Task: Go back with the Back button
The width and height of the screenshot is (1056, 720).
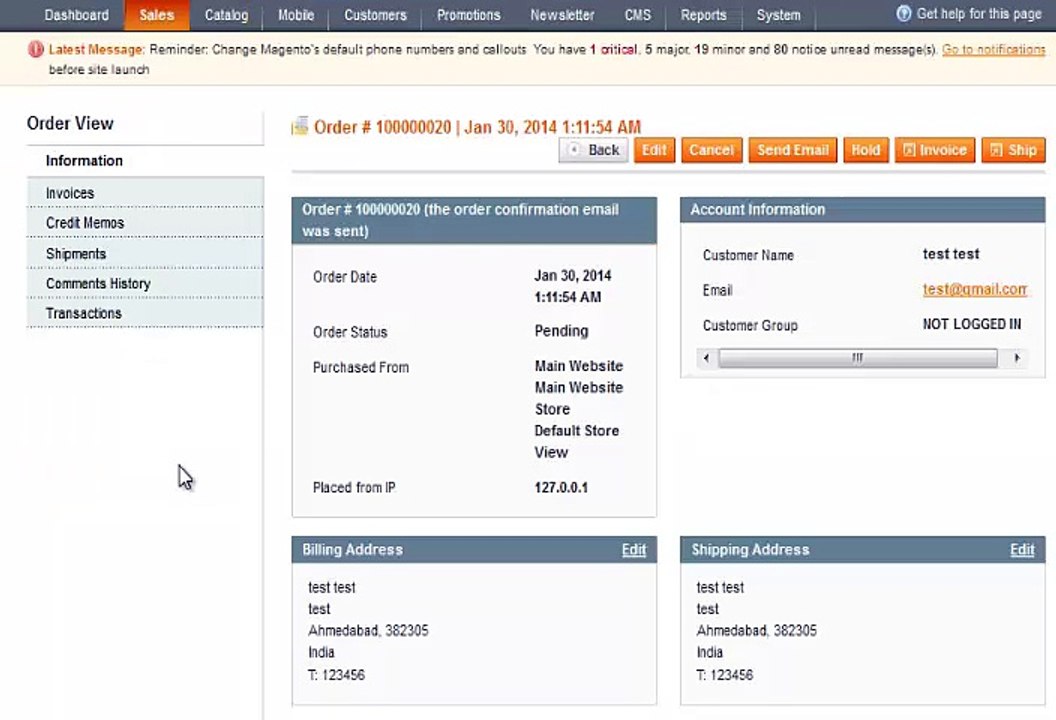Action: tap(594, 150)
